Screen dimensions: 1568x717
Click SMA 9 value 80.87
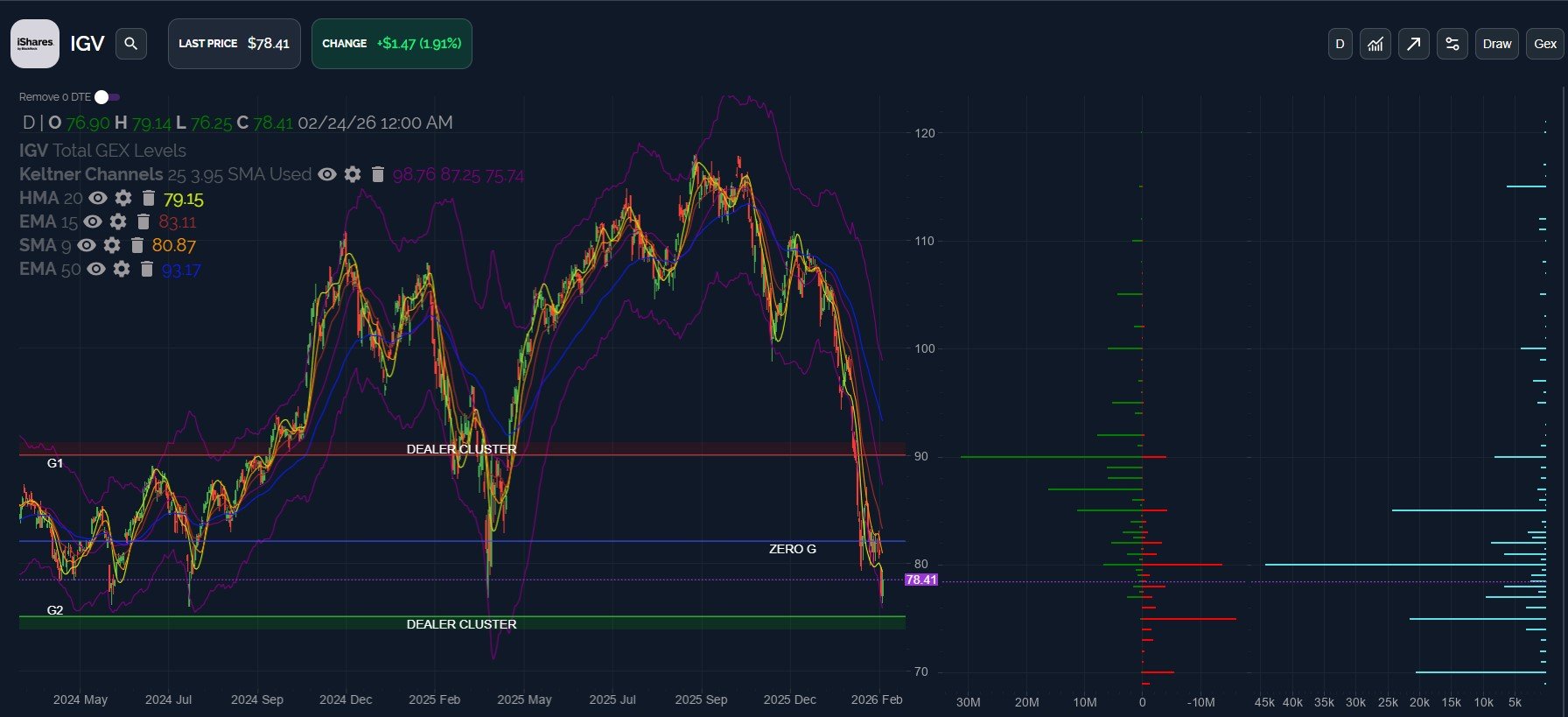coord(174,246)
